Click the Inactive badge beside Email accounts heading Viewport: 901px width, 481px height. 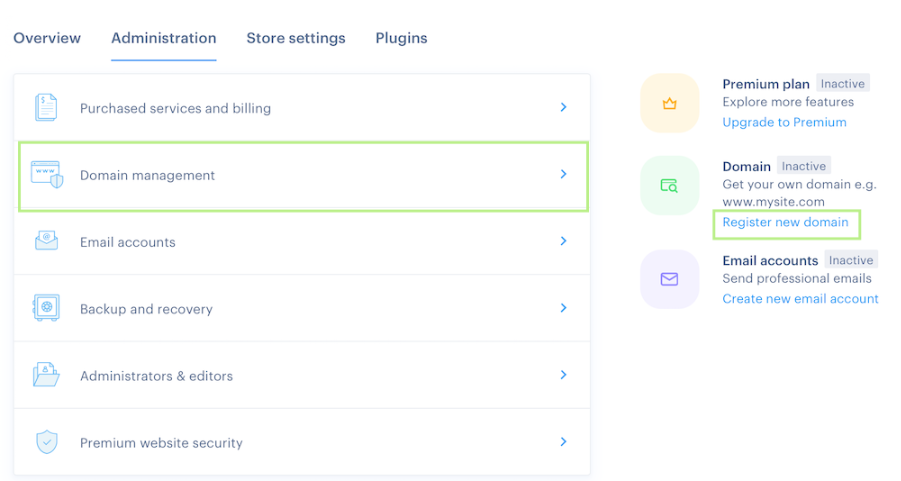(851, 260)
